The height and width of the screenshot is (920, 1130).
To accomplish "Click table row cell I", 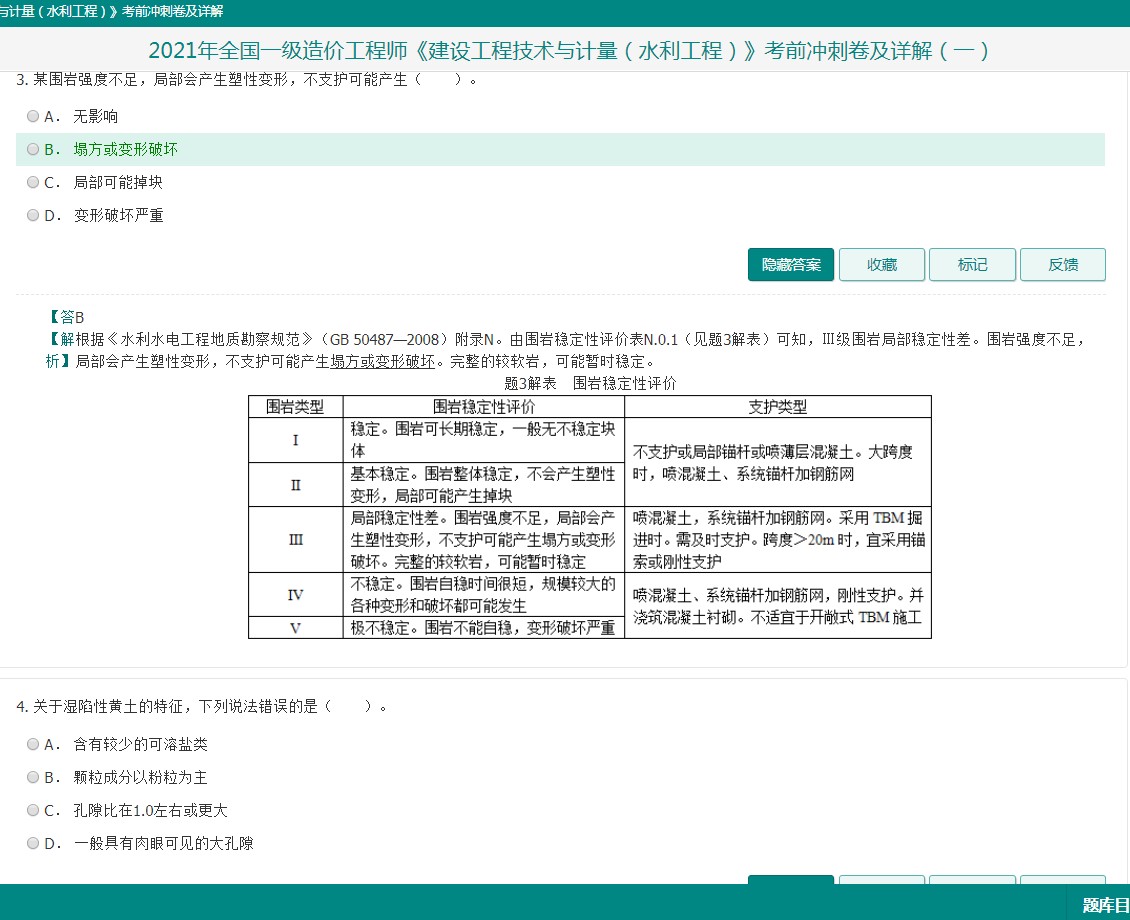I will click(x=295, y=440).
